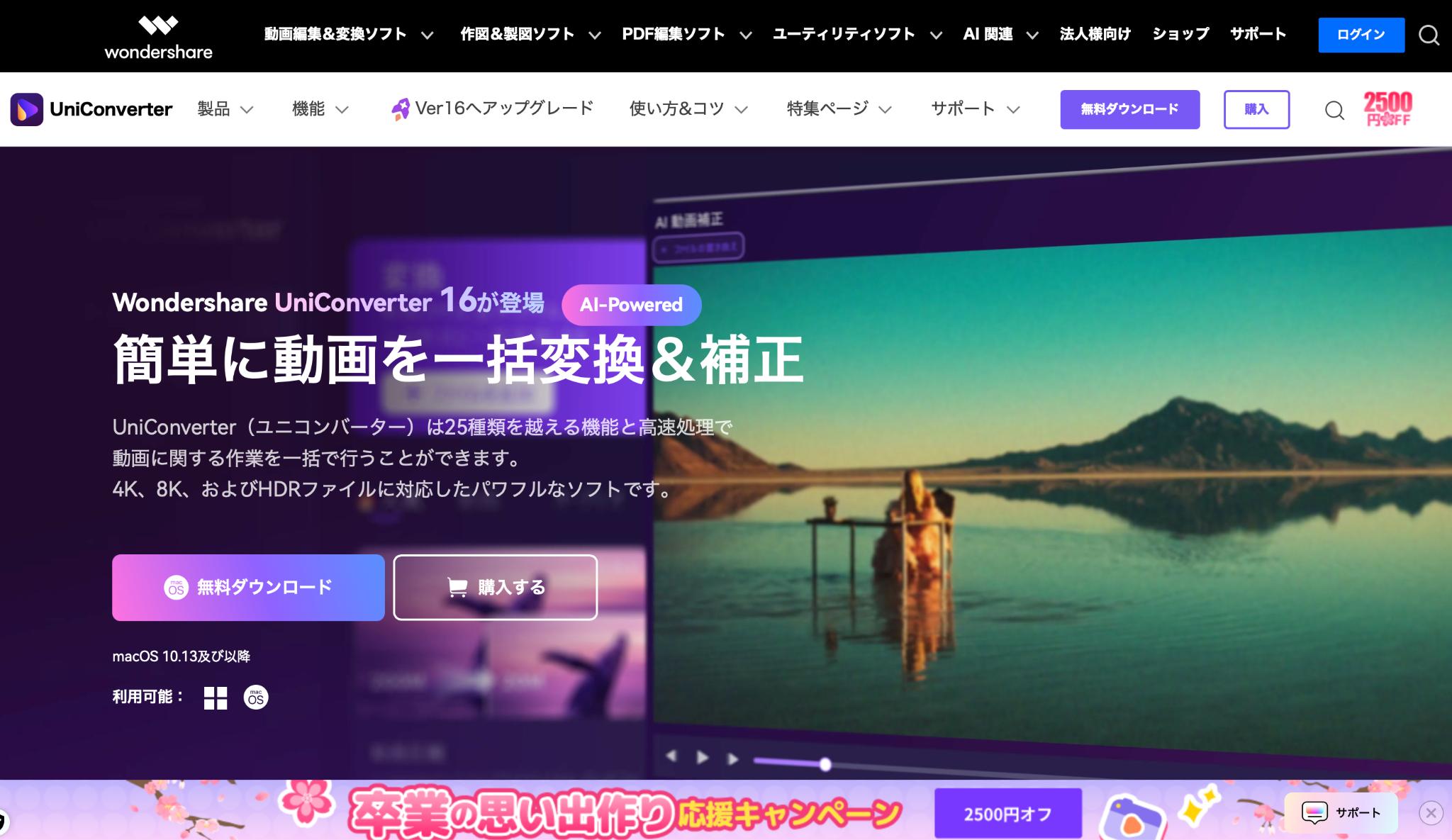Open 使い方&コツ dropdown menu
The width and height of the screenshot is (1452, 840).
click(688, 109)
